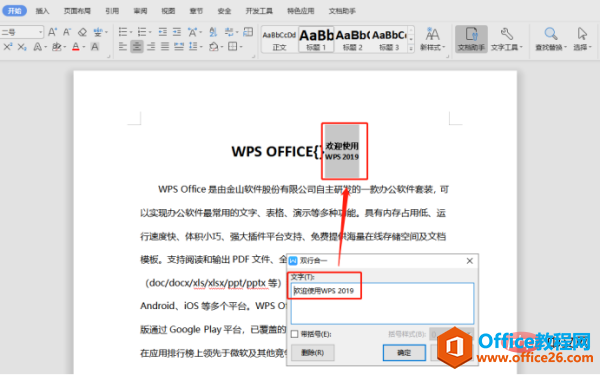600x375 pixels.
Task: Switch to the 章节 tab
Action: pos(196,11)
